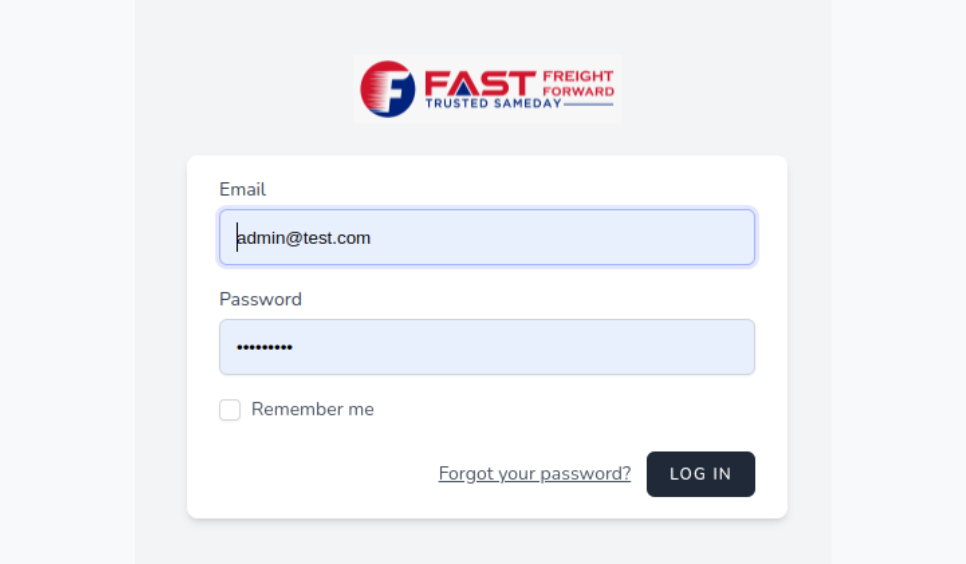Click the red FAST wordmark in logo

(x=480, y=84)
